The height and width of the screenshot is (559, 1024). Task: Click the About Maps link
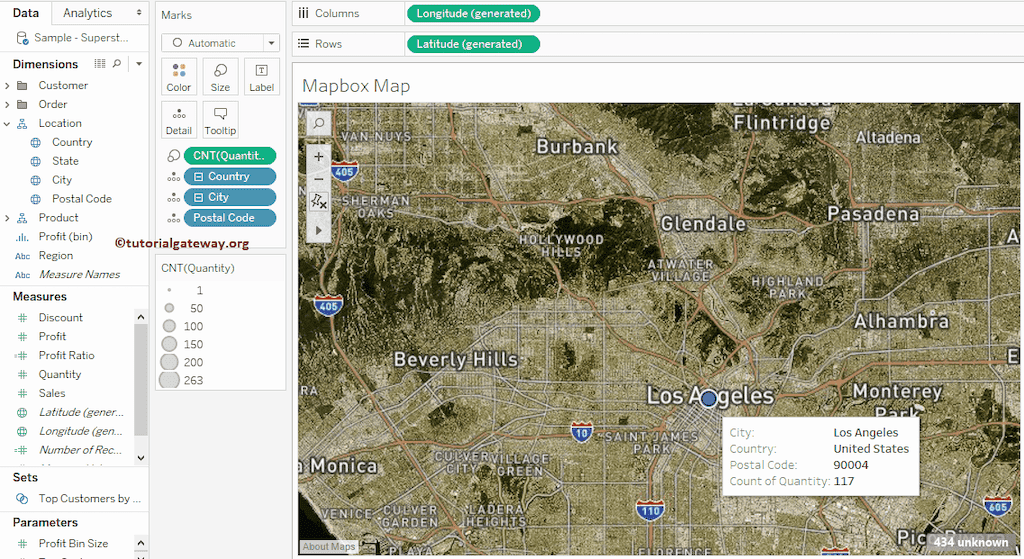tap(329, 546)
